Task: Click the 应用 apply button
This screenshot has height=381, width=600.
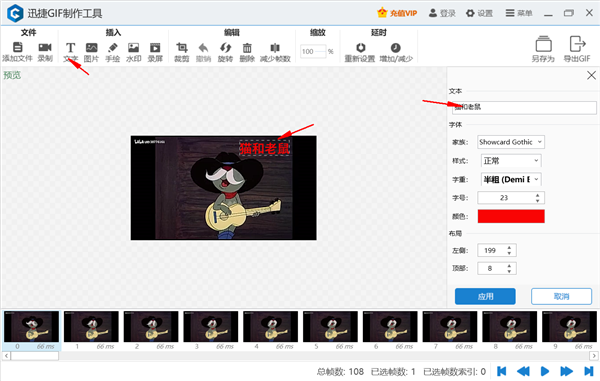Action: click(x=485, y=296)
